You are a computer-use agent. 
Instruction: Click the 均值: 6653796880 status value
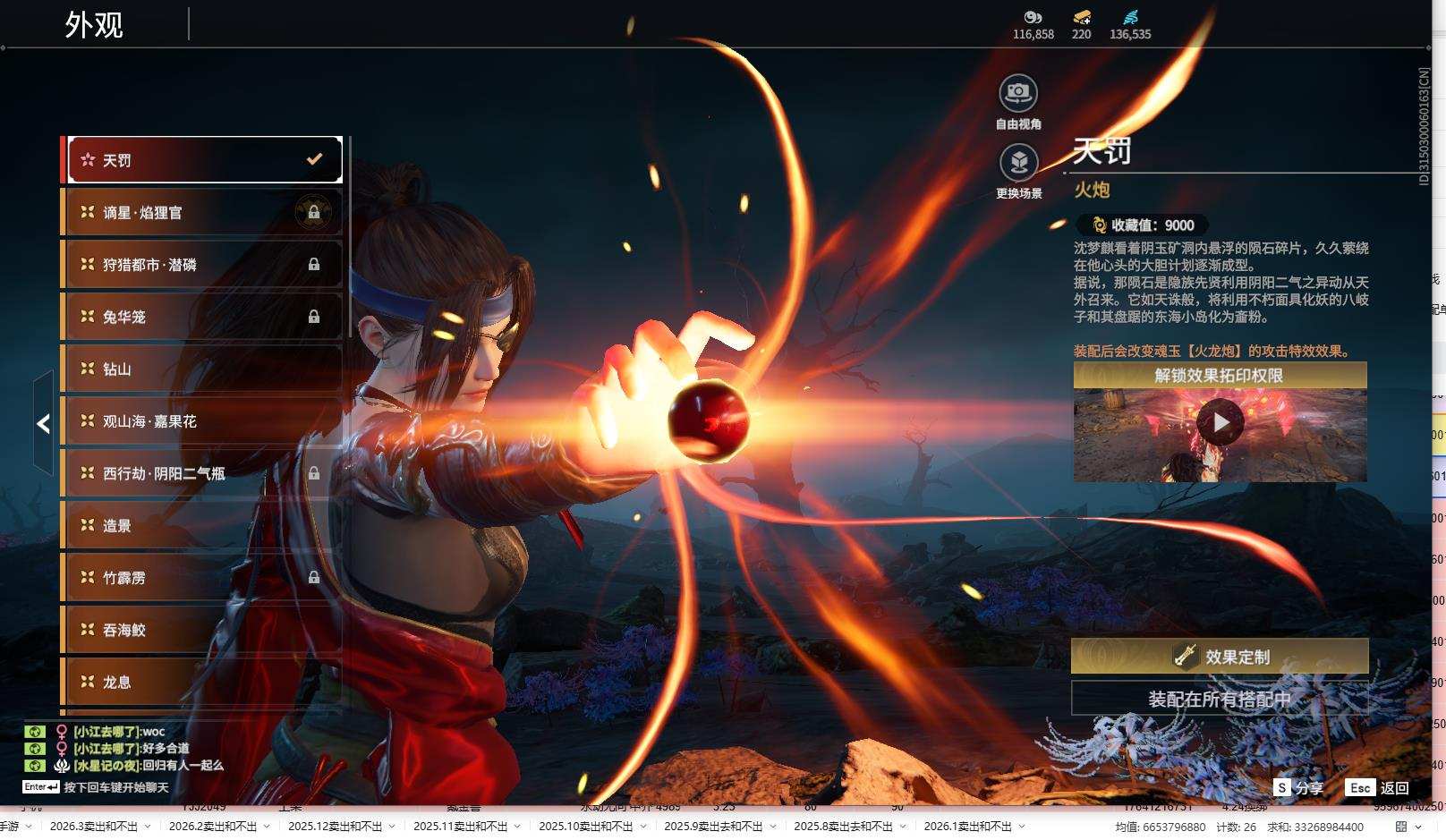tap(1161, 827)
